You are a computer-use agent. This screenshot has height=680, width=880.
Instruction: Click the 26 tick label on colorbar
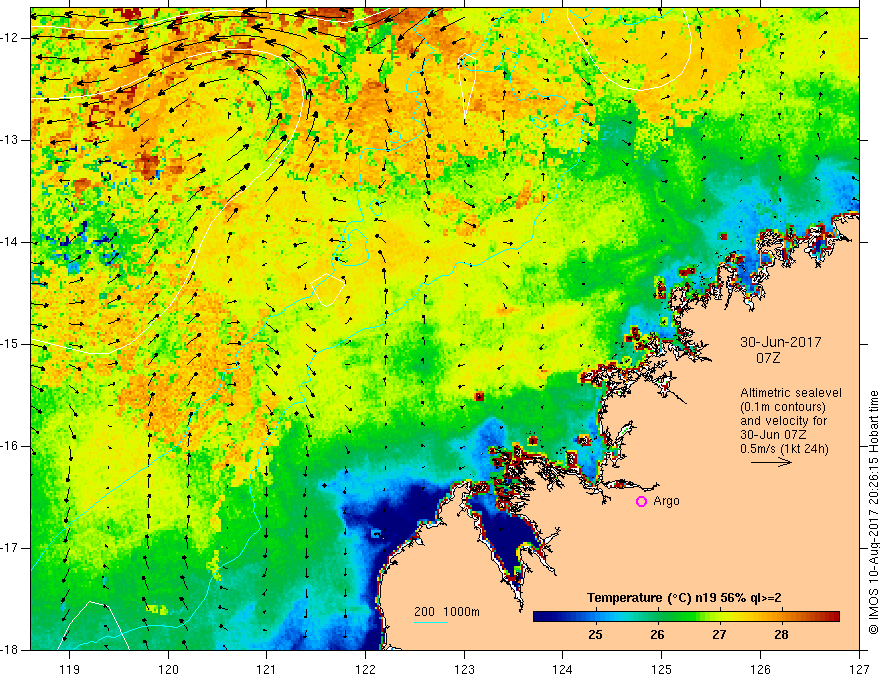pyautogui.click(x=657, y=635)
